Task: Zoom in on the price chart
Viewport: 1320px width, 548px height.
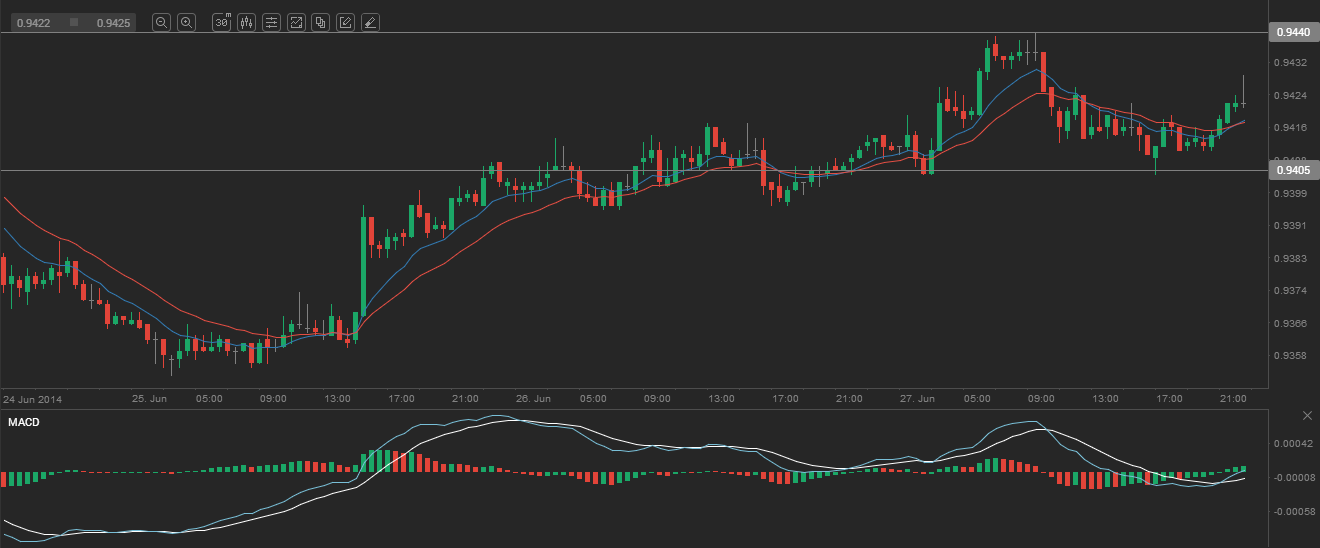Action: (x=186, y=22)
